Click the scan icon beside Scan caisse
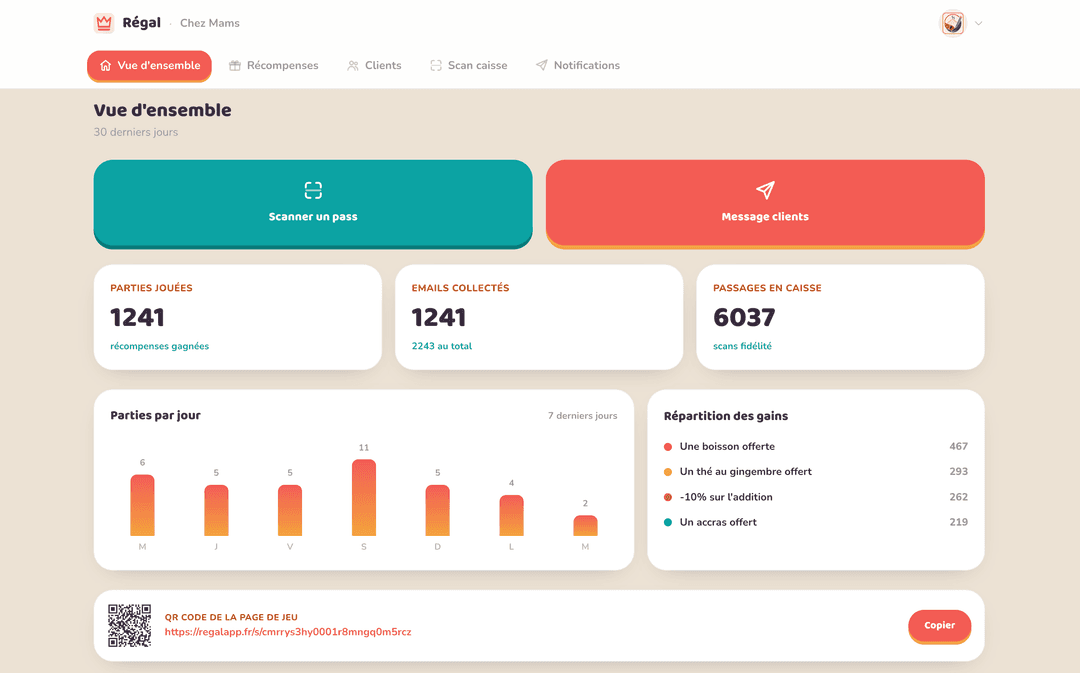1080x673 pixels. pyautogui.click(x=436, y=65)
